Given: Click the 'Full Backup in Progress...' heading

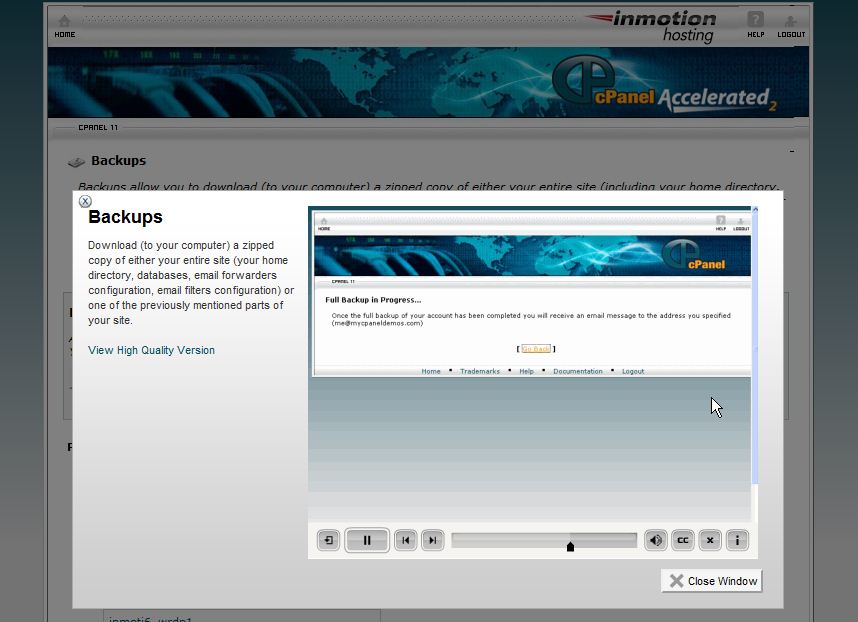Looking at the screenshot, I should [x=373, y=300].
